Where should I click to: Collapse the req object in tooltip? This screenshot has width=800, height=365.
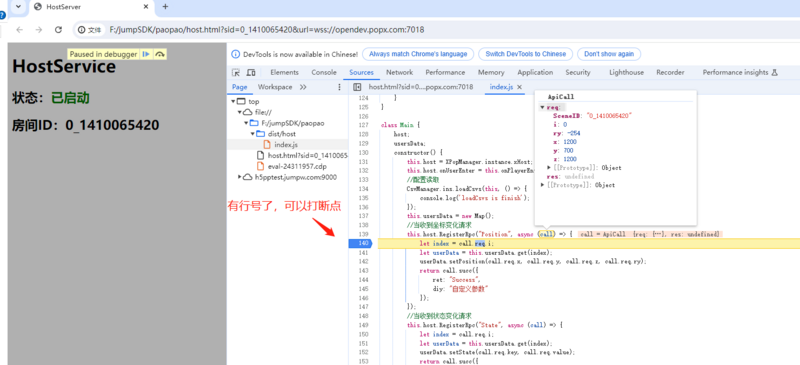click(542, 108)
